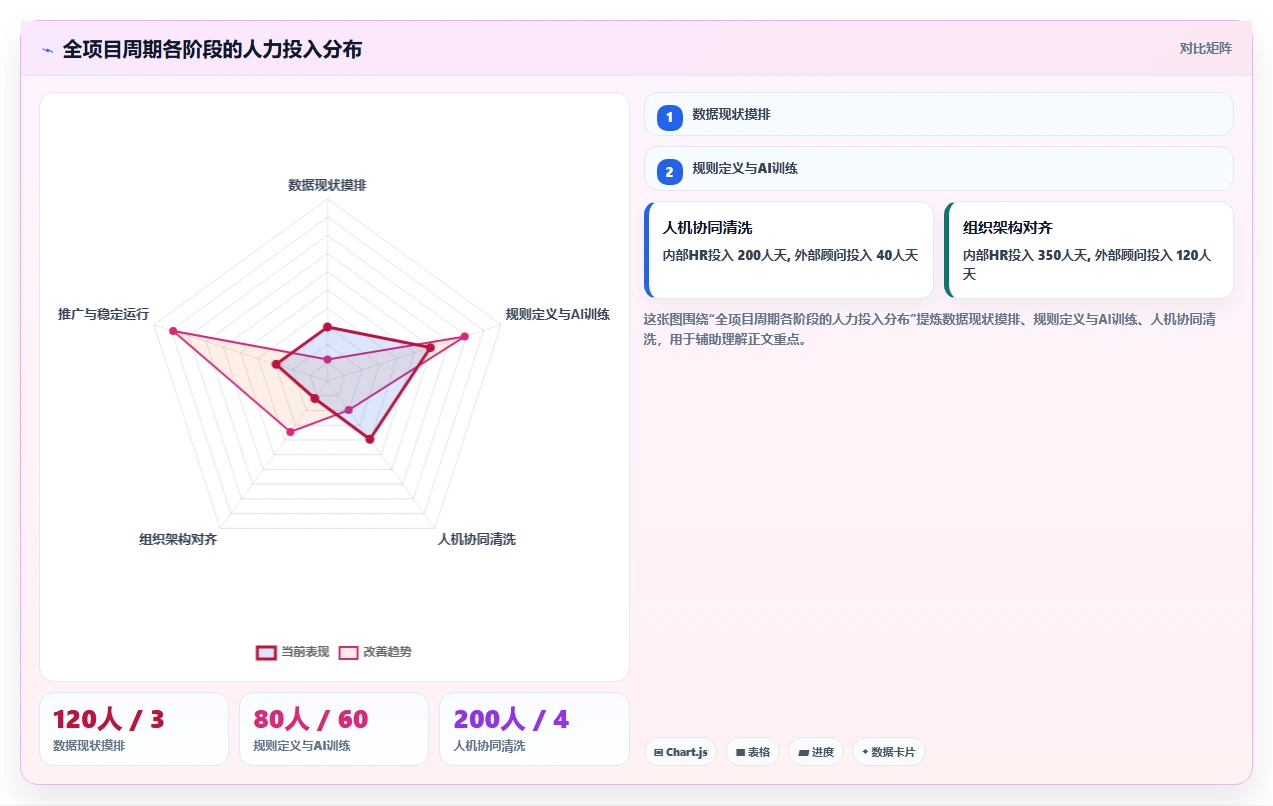Select step 1 数据现状摸排 item
The height and width of the screenshot is (806, 1273).
click(x=938, y=114)
